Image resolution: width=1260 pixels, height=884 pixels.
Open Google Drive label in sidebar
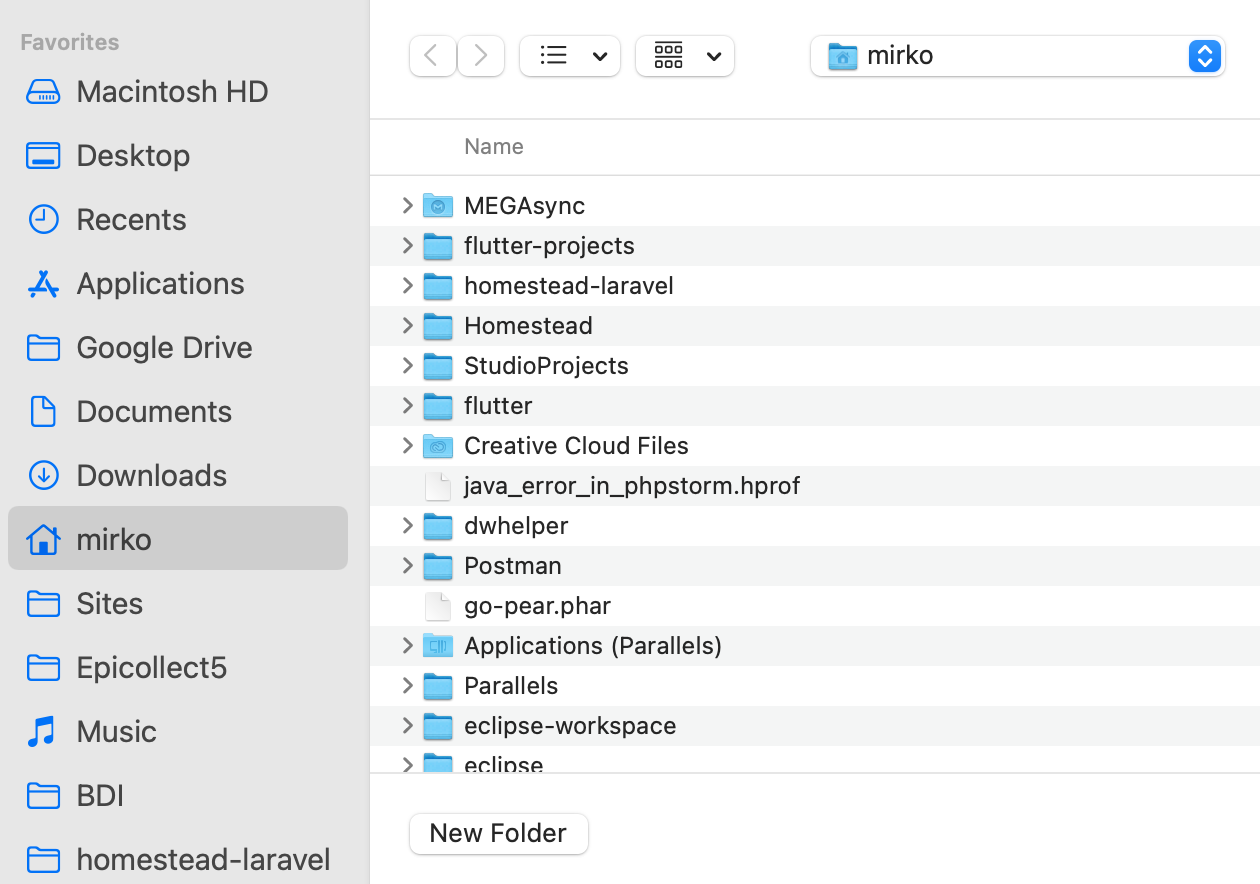pyautogui.click(x=164, y=347)
